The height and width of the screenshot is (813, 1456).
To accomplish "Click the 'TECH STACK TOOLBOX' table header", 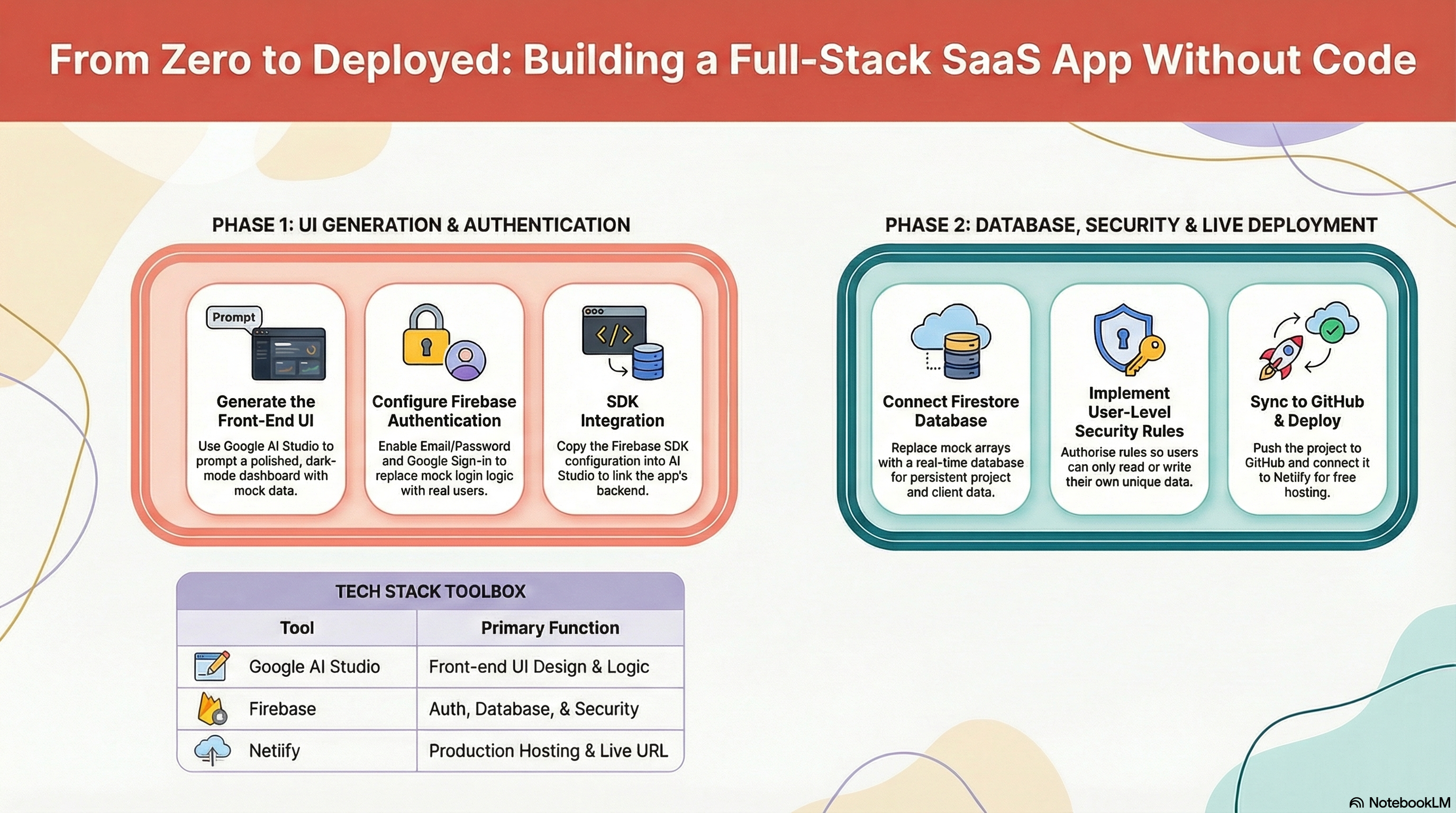I will point(430,591).
